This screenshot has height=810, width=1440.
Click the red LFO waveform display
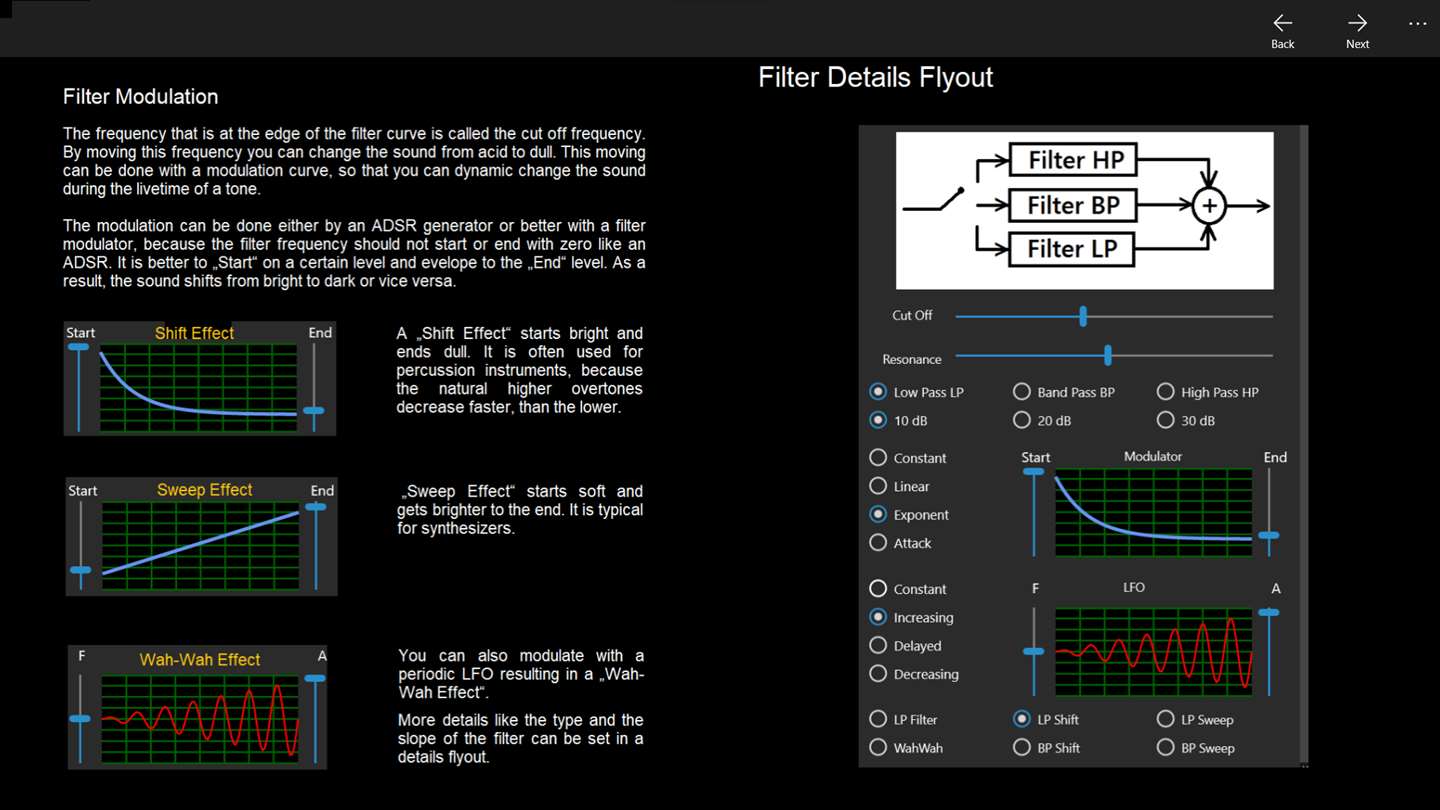(x=1153, y=651)
